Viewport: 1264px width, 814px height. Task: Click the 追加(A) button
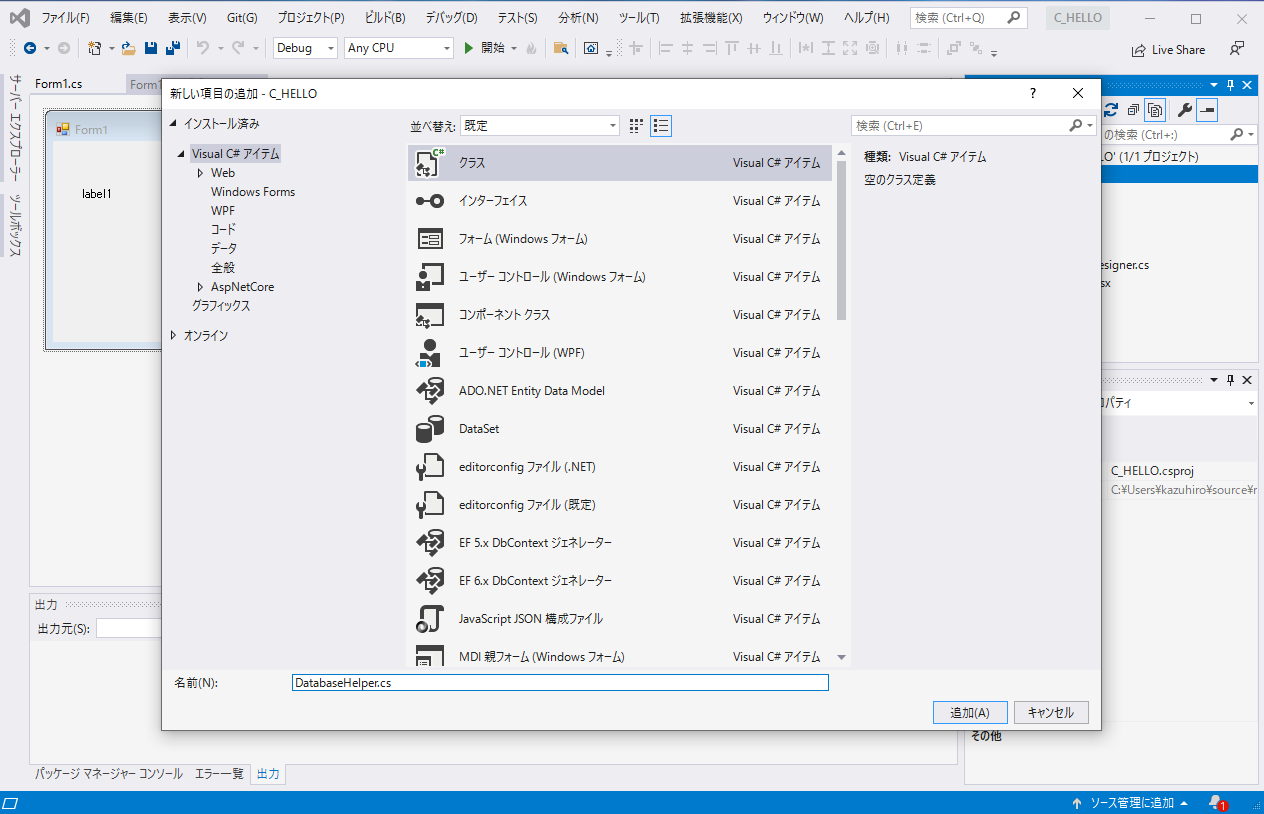(969, 713)
